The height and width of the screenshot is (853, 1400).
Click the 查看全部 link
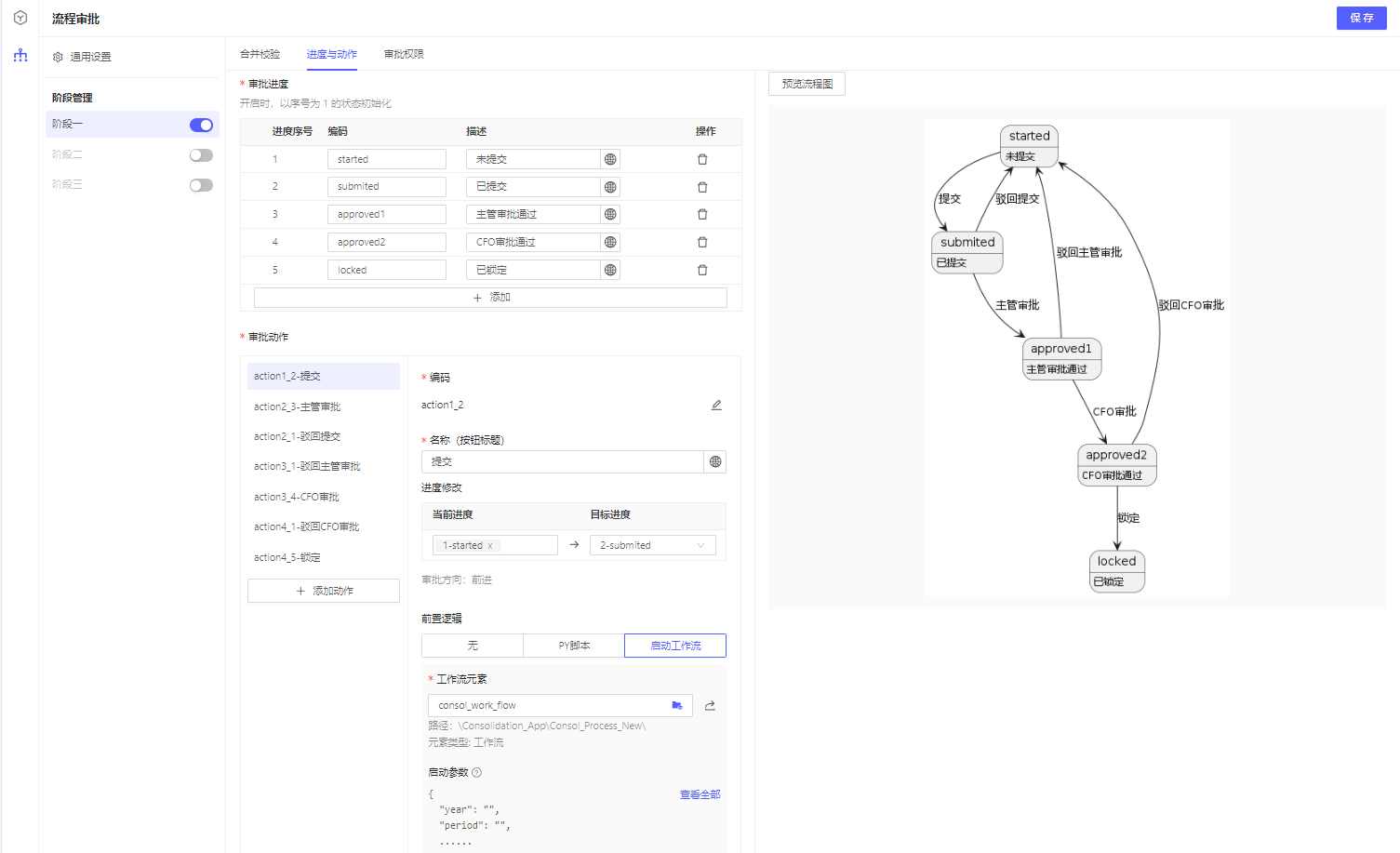tap(700, 794)
